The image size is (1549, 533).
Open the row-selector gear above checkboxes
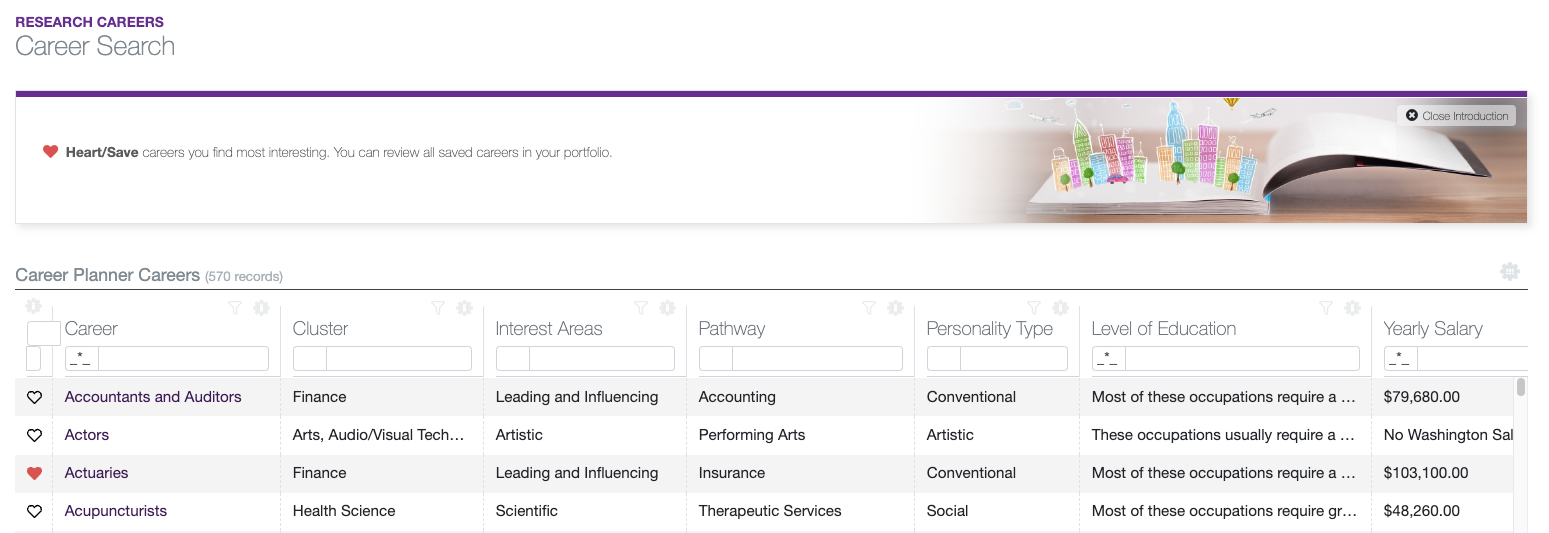33,306
